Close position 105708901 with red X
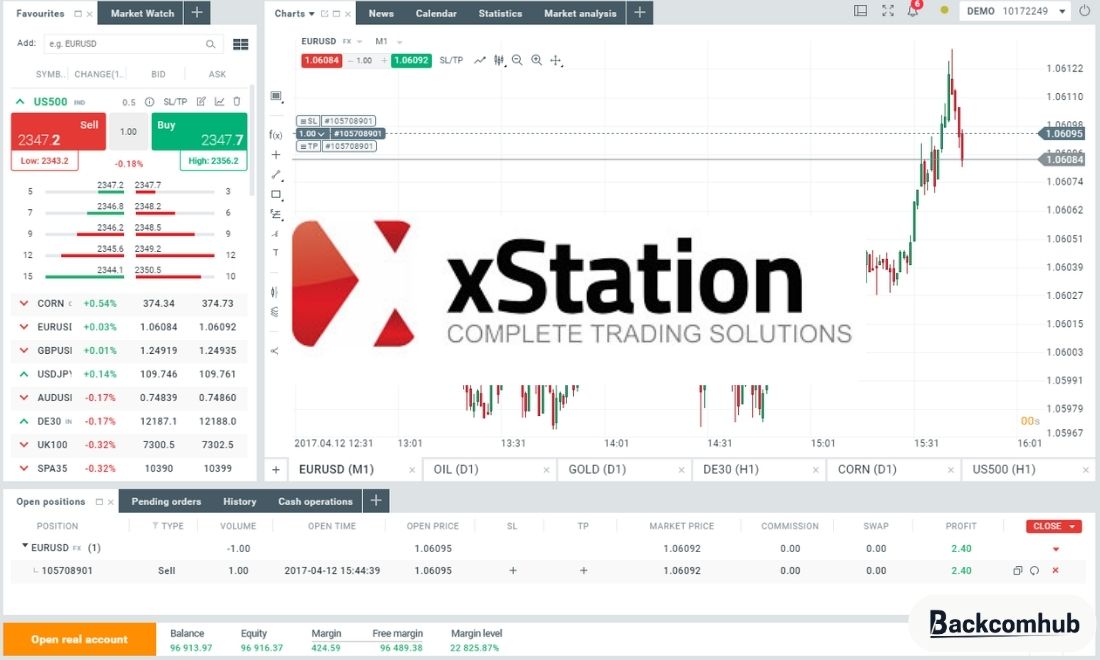The height and width of the screenshot is (660, 1100). (x=1055, y=571)
